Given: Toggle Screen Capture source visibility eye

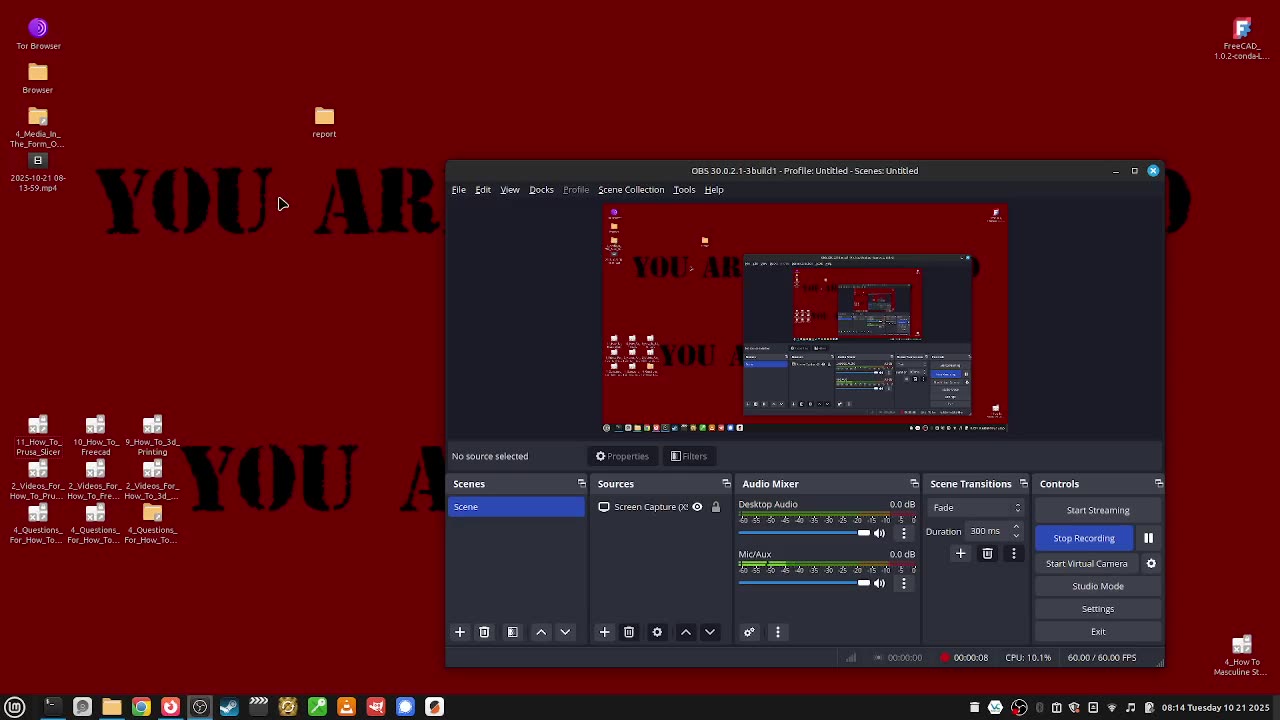Looking at the screenshot, I should coord(697,507).
